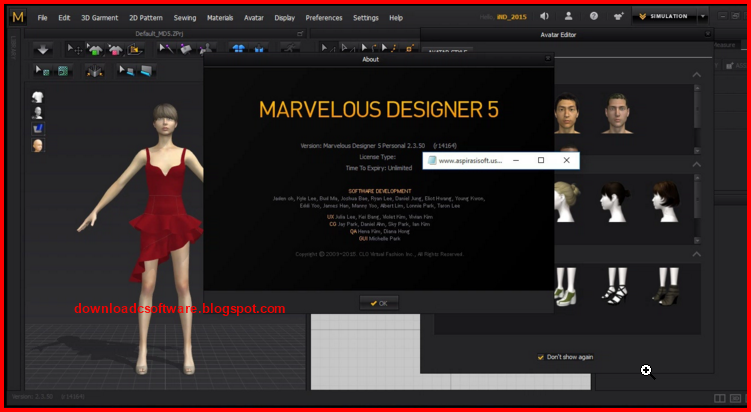Undock the Default_MD5.ZPrj 3D window

(300, 34)
